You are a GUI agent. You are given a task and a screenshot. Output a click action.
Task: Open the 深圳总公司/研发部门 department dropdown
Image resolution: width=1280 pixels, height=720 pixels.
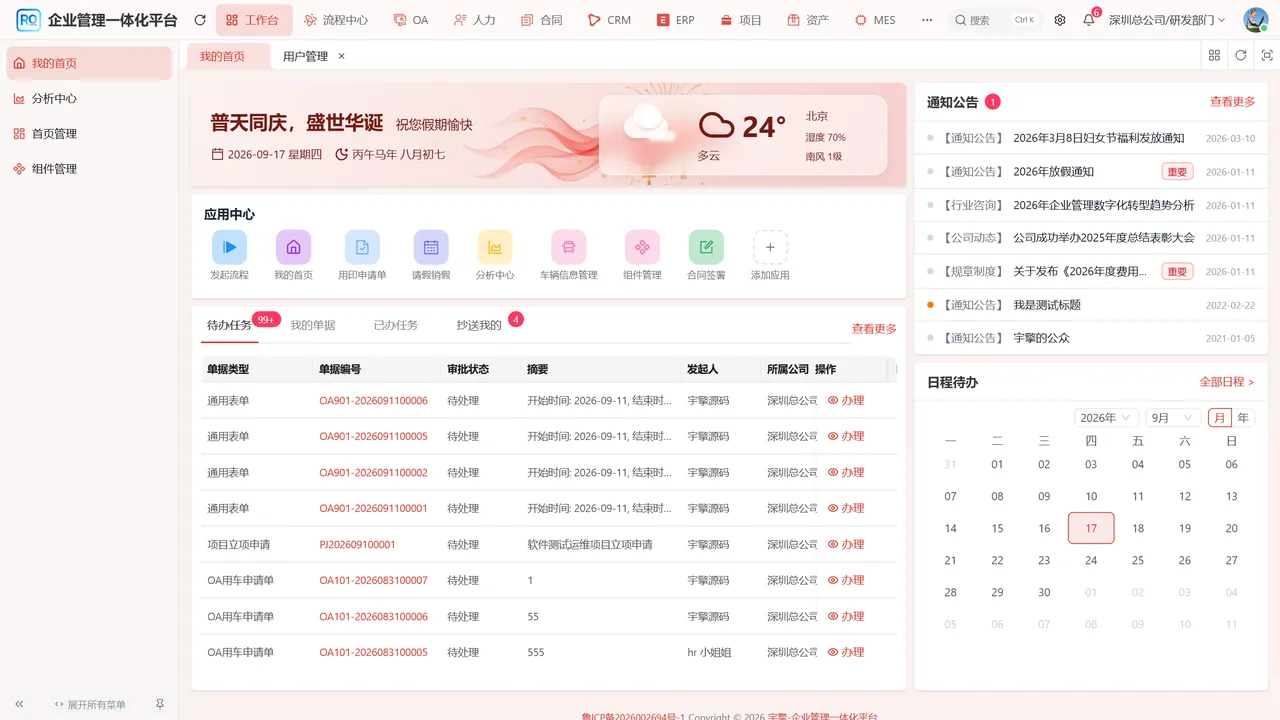coord(1167,20)
